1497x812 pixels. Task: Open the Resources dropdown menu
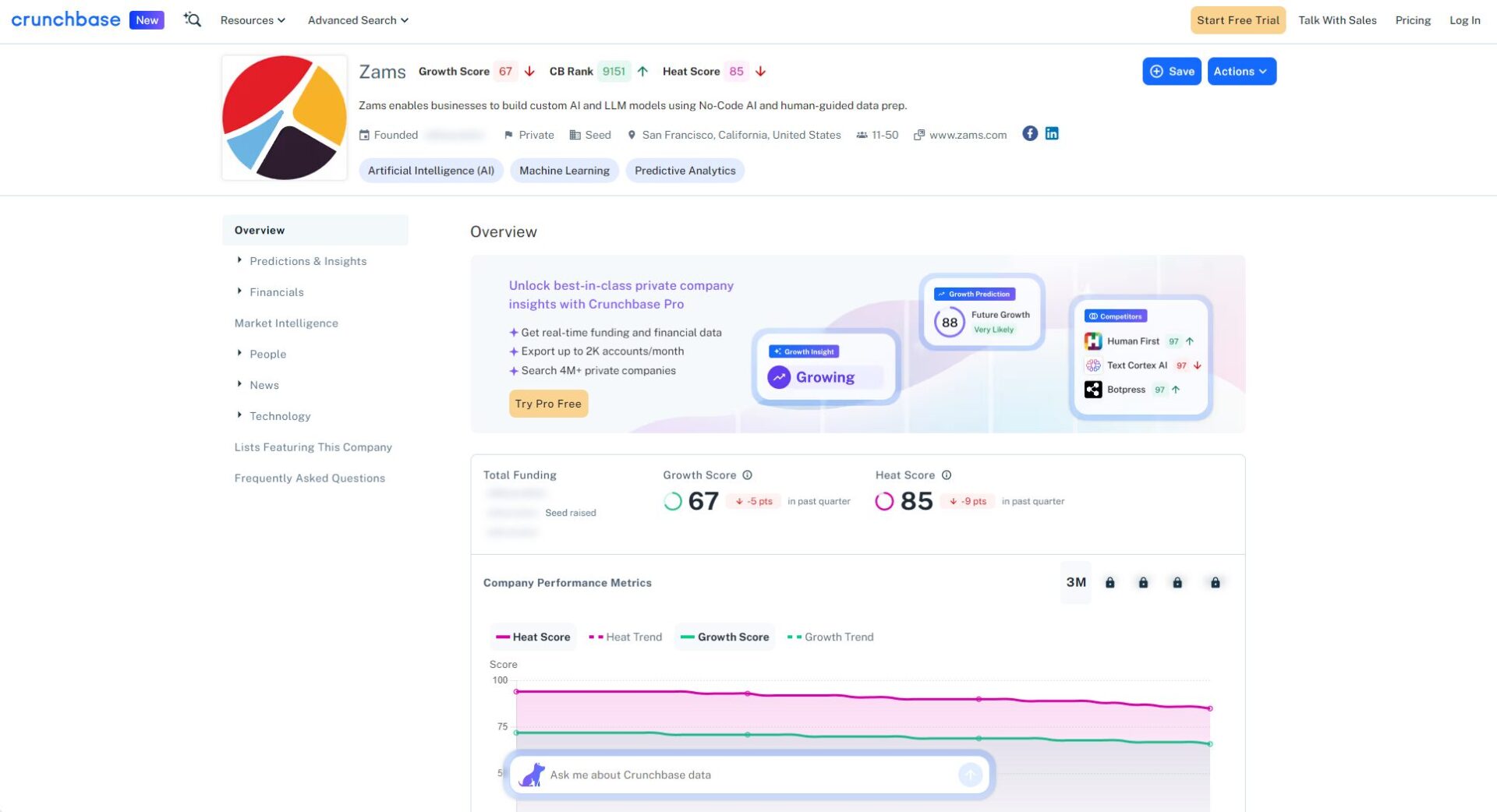click(x=253, y=20)
